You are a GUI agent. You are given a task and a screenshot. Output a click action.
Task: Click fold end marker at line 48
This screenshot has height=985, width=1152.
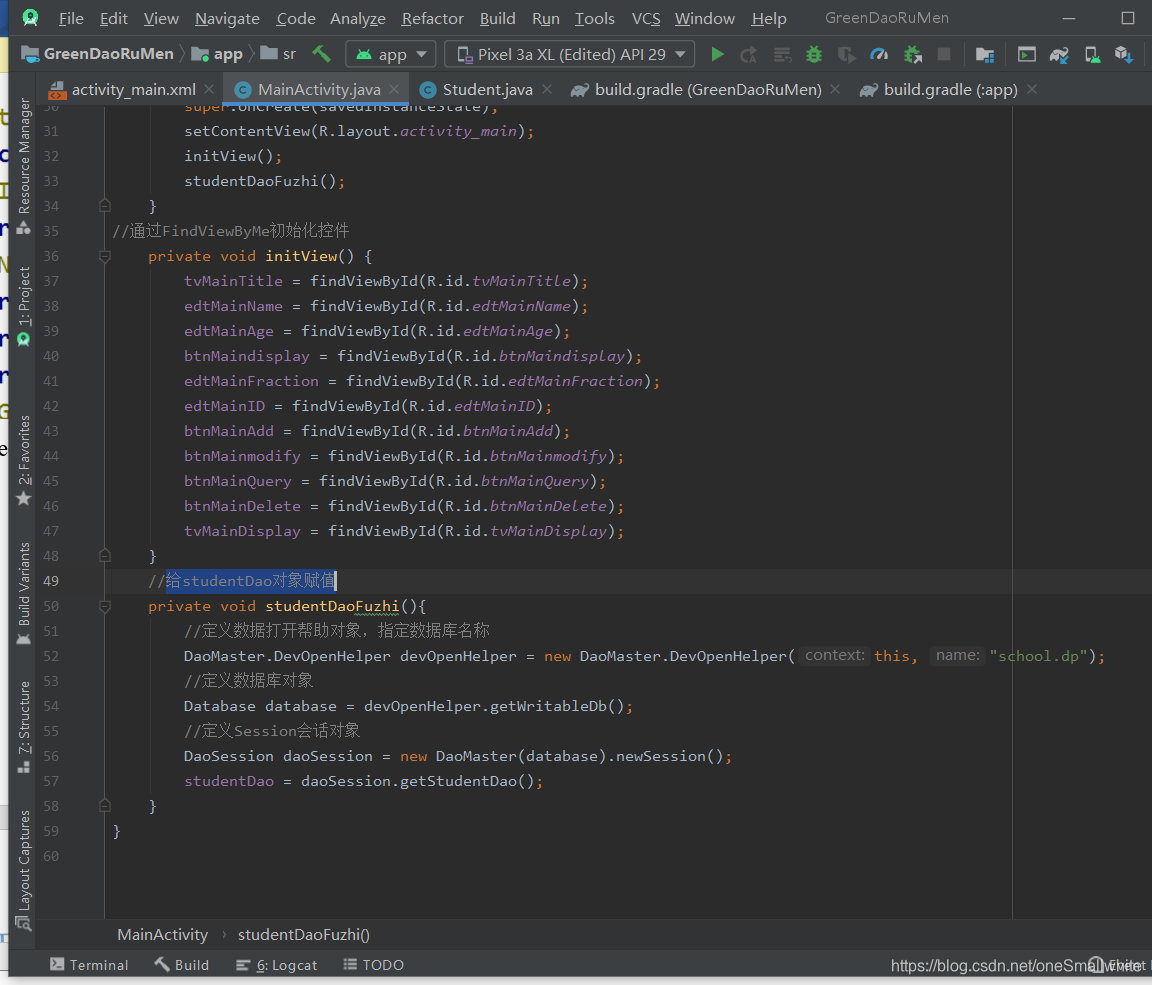pos(104,556)
